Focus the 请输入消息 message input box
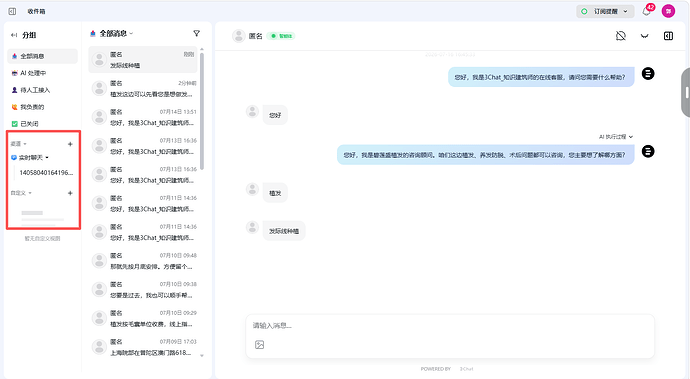690x379 pixels. [449, 326]
